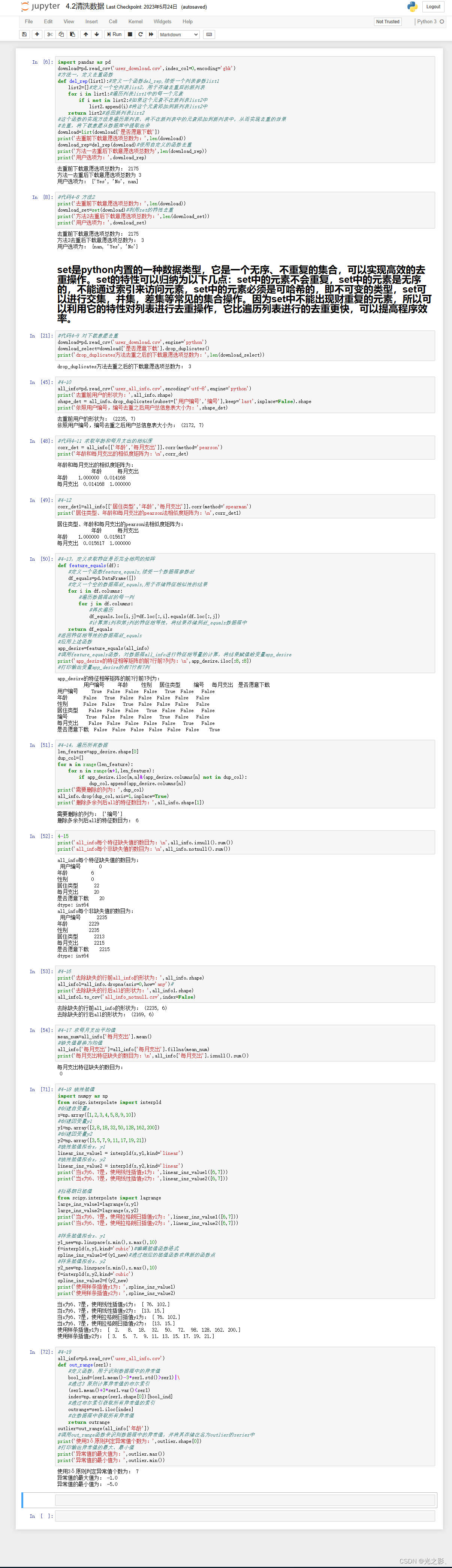The height and width of the screenshot is (1568, 452).
Task: Click the Logout button
Action: click(433, 7)
